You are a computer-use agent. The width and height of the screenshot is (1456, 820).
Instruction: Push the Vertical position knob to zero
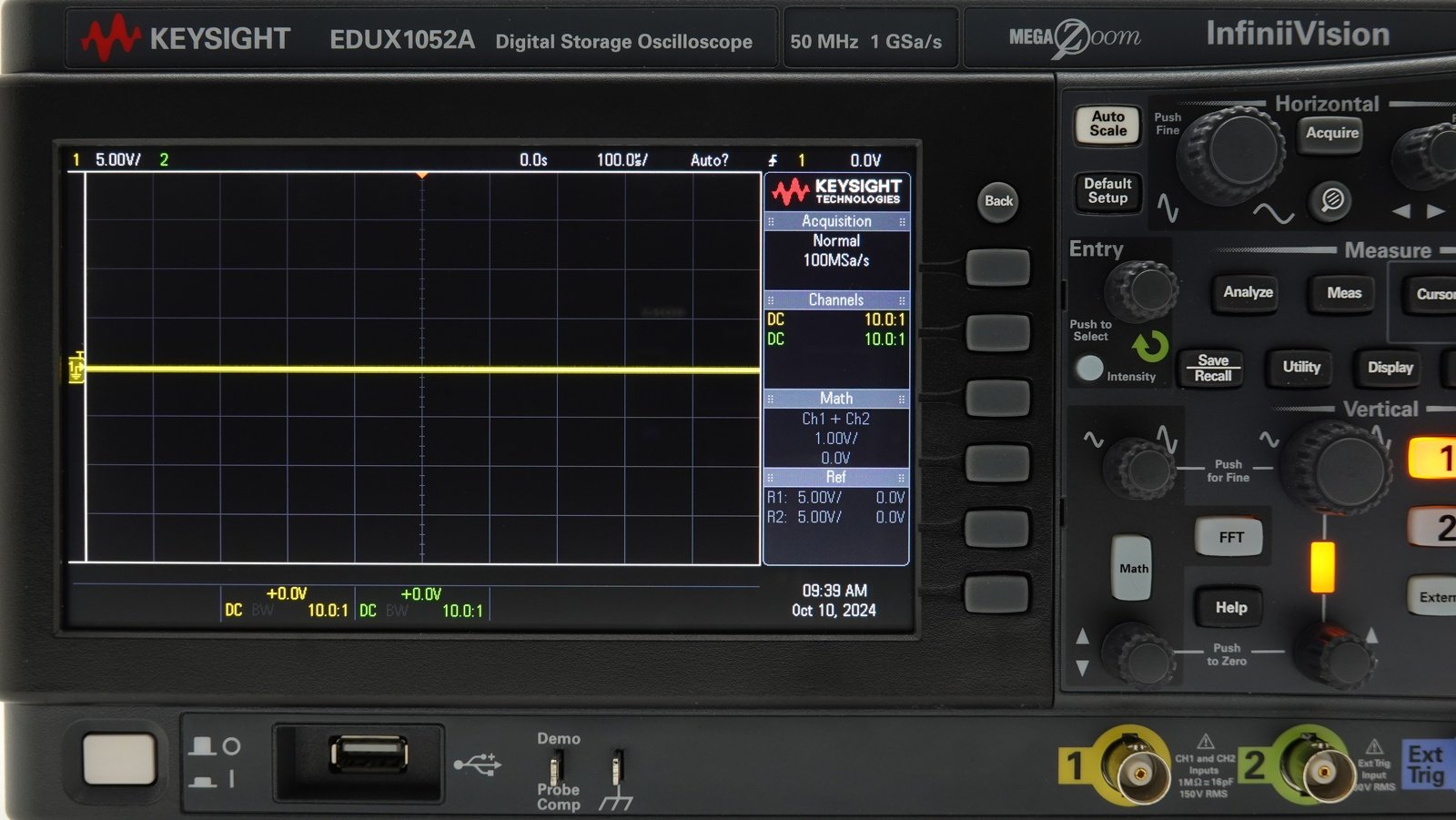click(1334, 654)
